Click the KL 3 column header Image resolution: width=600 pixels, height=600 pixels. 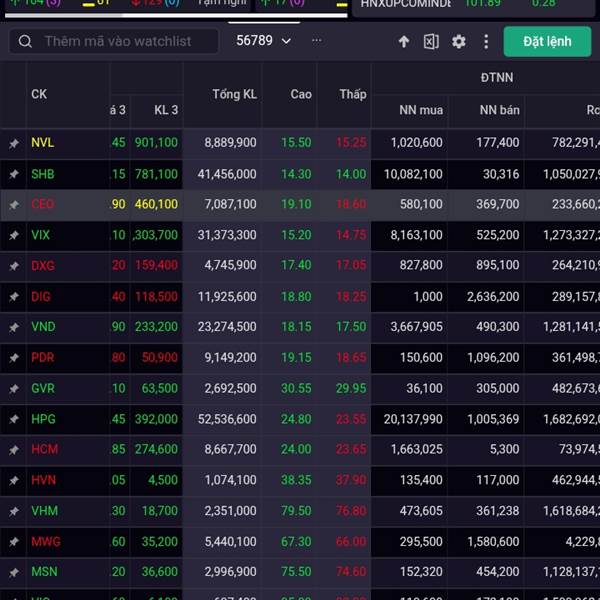[166, 110]
